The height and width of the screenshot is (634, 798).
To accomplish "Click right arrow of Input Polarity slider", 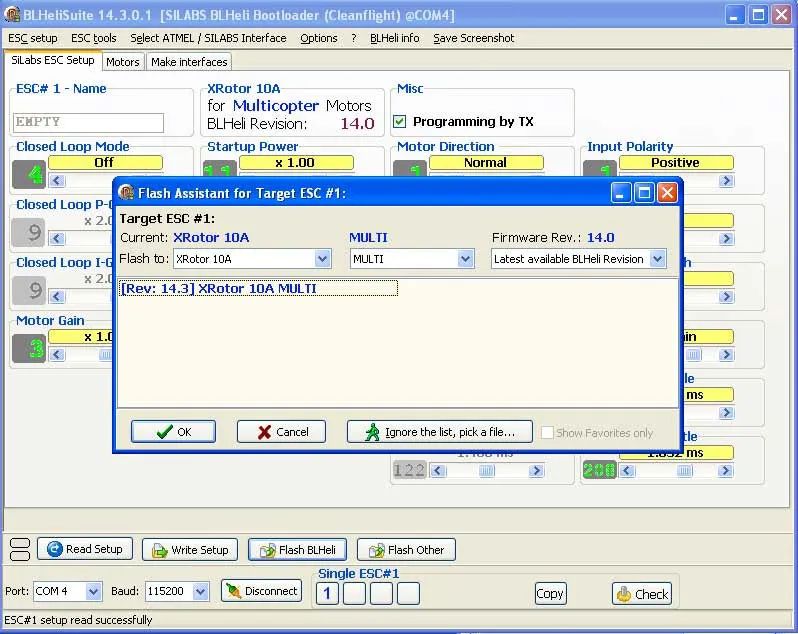I will pyautogui.click(x=726, y=181).
